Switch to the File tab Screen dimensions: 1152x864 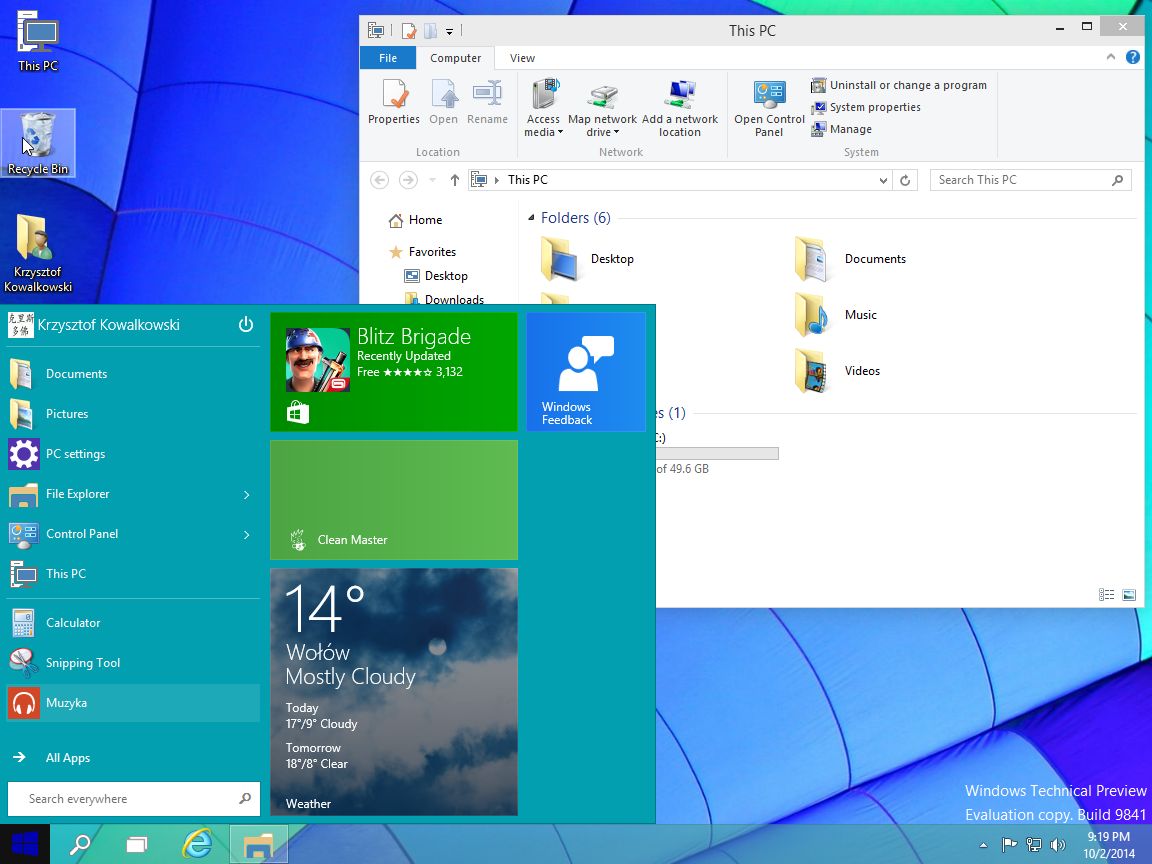(388, 58)
